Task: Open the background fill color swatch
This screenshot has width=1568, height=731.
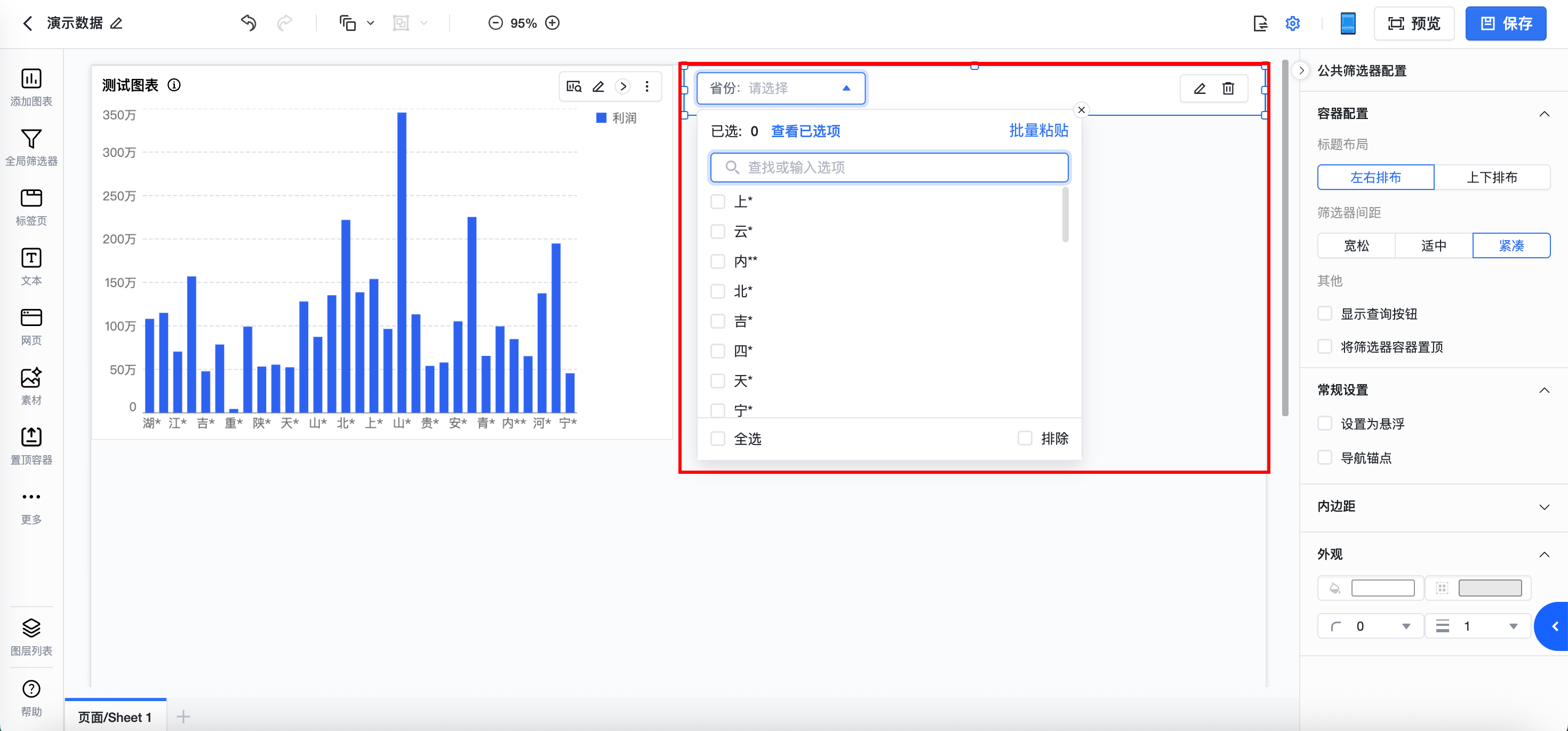Action: pos(1382,588)
